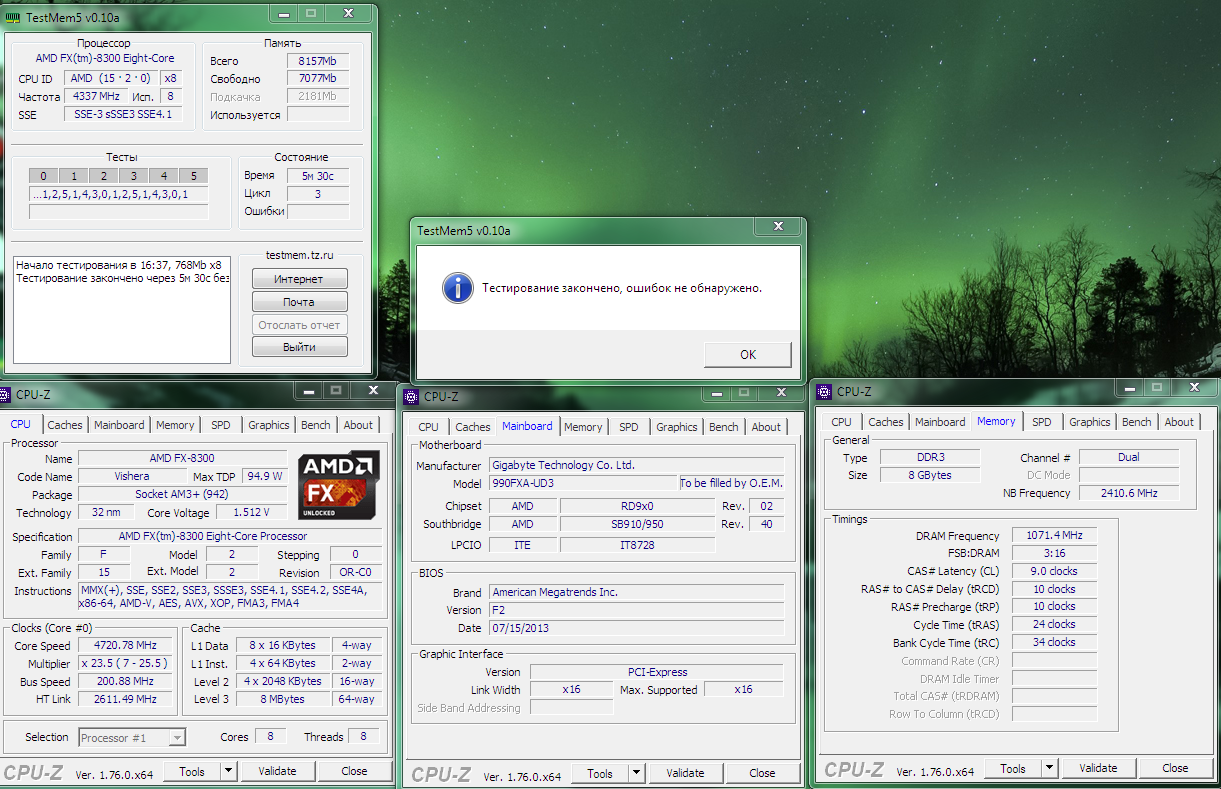
Task: Click motherboard model field 990FXA-UD3
Action: click(583, 483)
